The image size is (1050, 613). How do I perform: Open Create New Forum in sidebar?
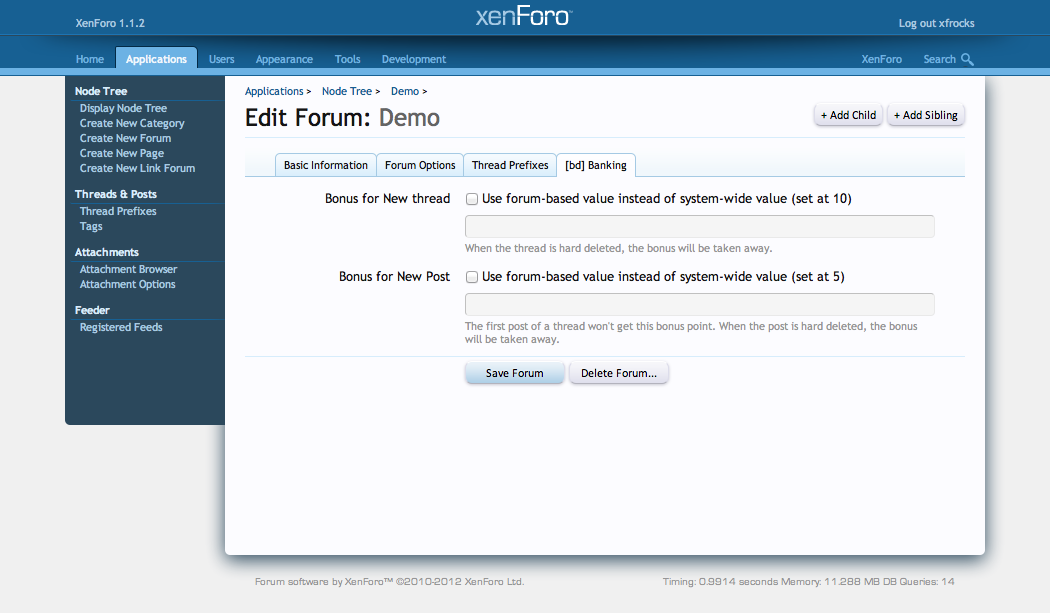tap(125, 138)
